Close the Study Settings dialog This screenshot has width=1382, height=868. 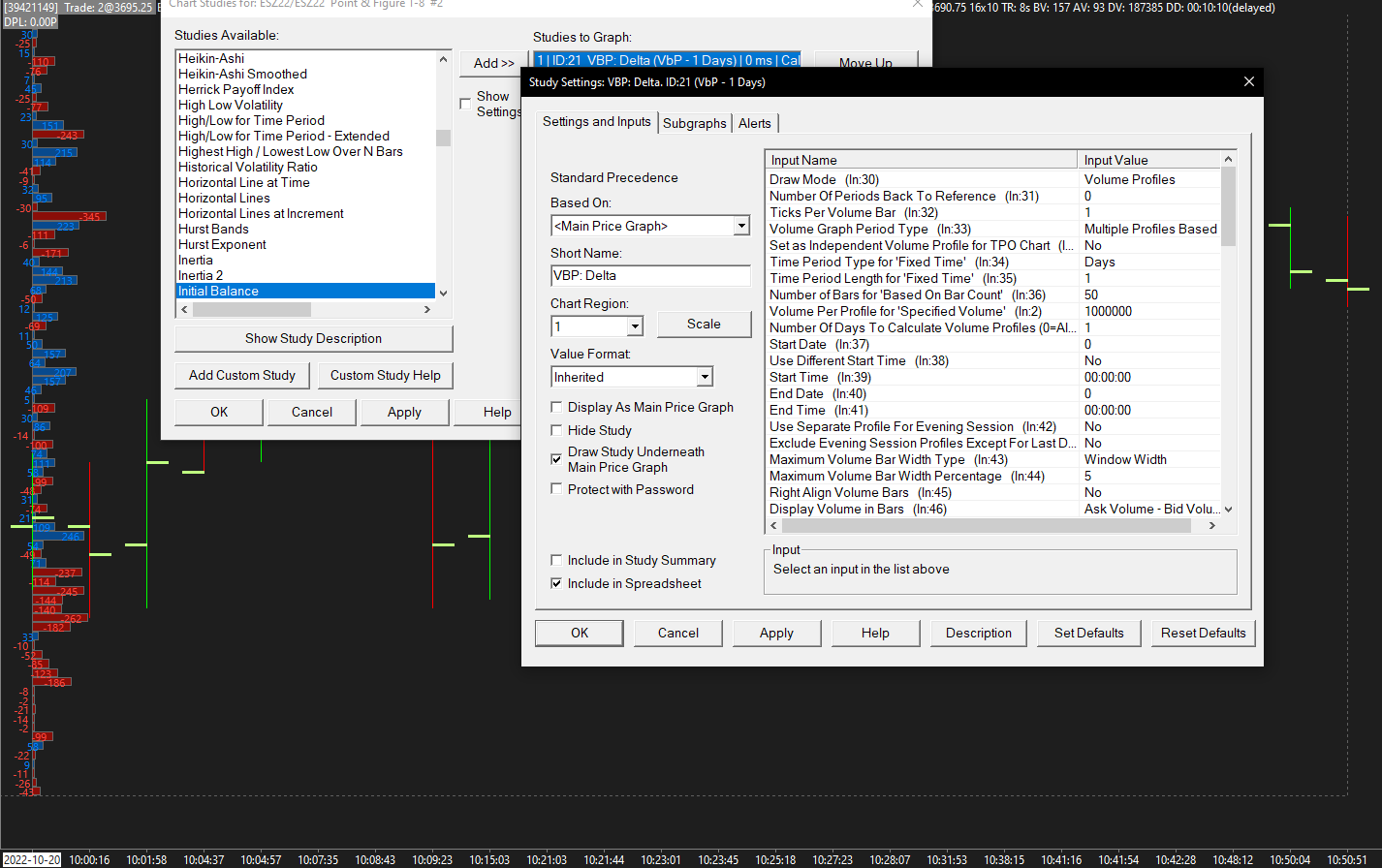click(1248, 82)
